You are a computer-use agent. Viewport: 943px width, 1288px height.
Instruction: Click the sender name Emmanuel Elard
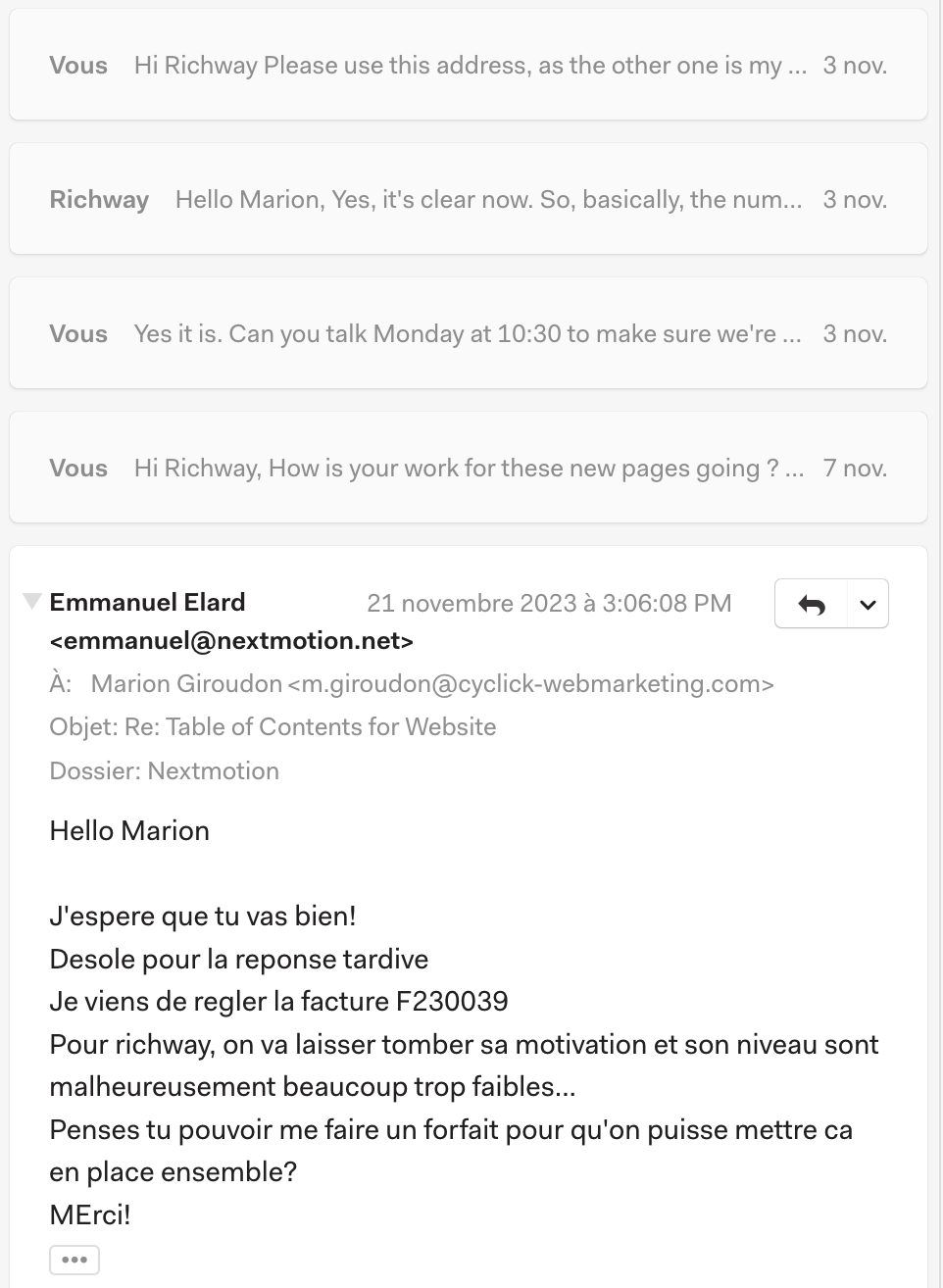[x=147, y=603]
